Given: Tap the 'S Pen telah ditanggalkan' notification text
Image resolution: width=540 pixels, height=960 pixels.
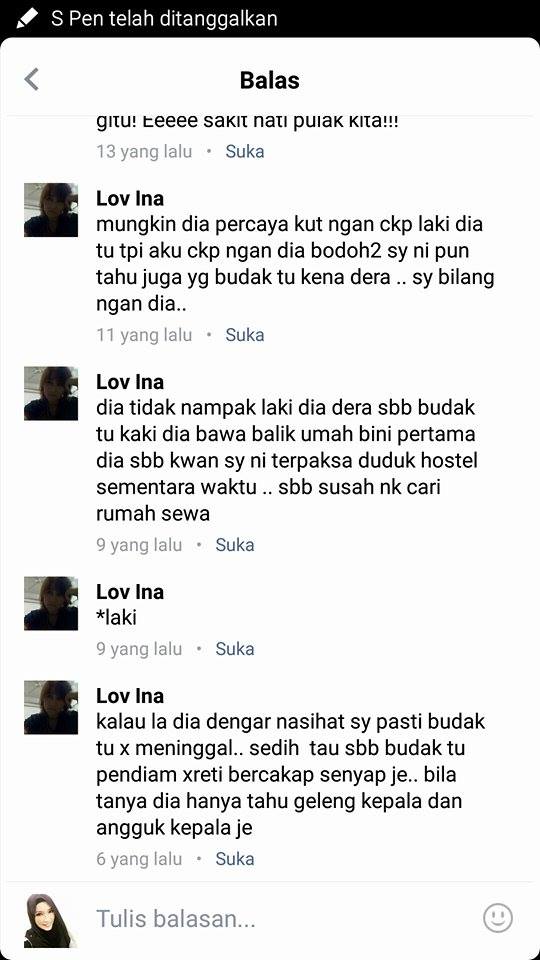Looking at the screenshot, I should (x=164, y=18).
